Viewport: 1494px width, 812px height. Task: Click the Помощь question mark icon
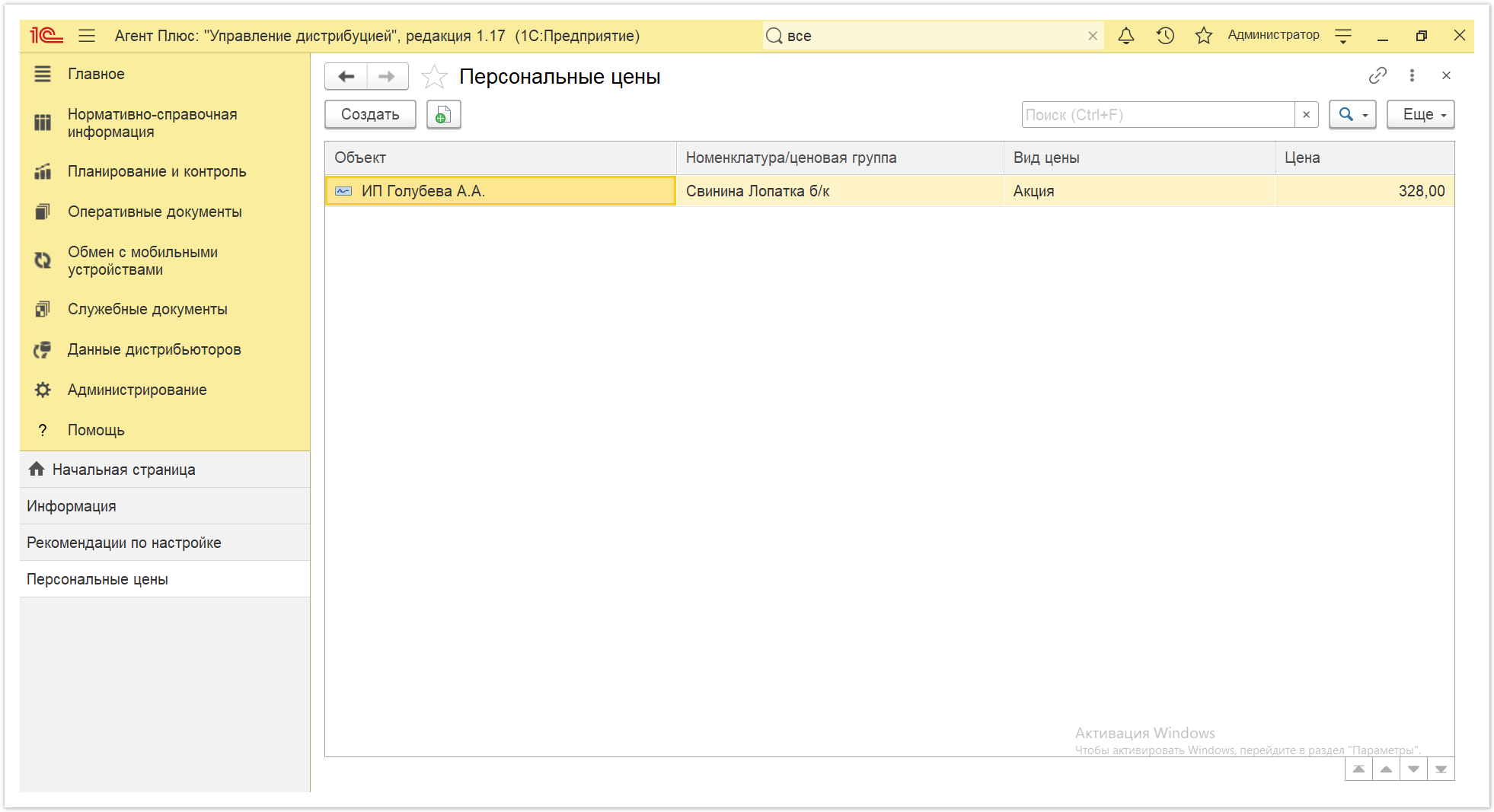click(x=43, y=430)
